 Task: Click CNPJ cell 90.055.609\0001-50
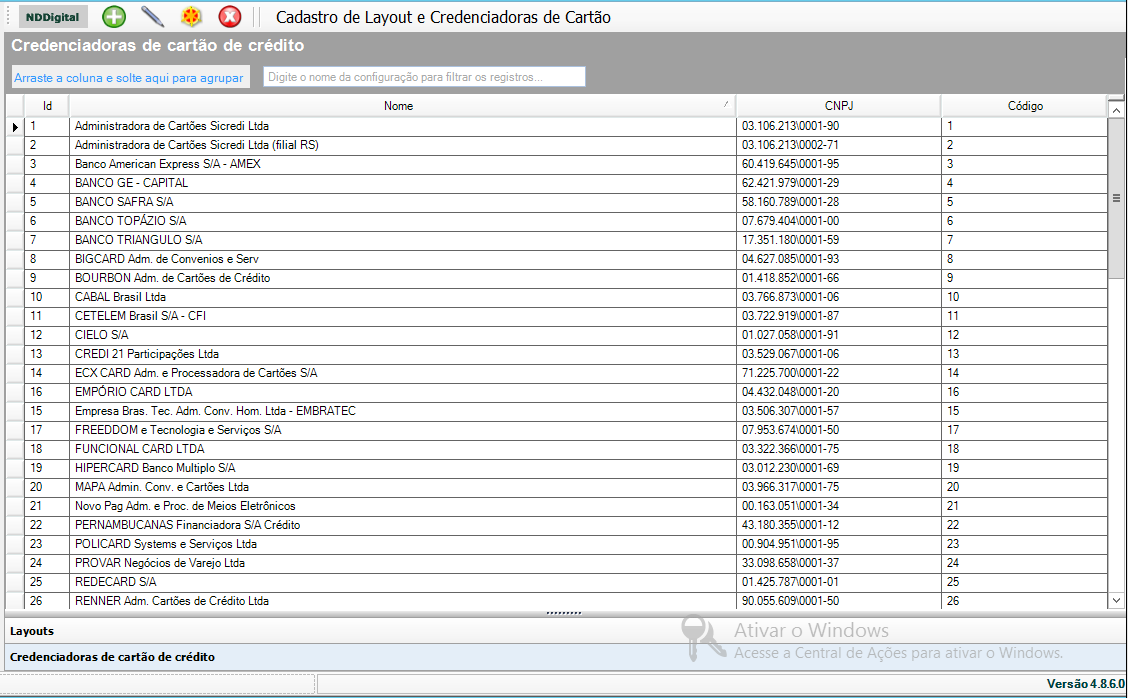pyautogui.click(x=839, y=601)
